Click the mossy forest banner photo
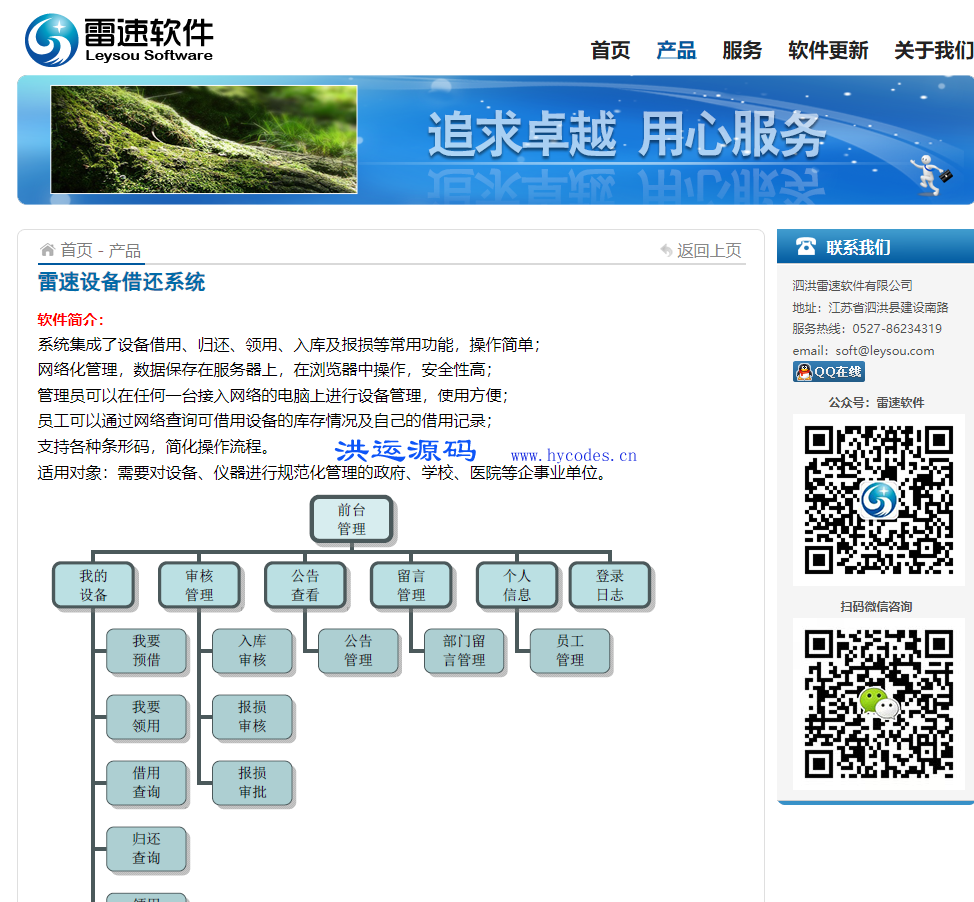Screen dimensions: 974x902 pos(204,139)
